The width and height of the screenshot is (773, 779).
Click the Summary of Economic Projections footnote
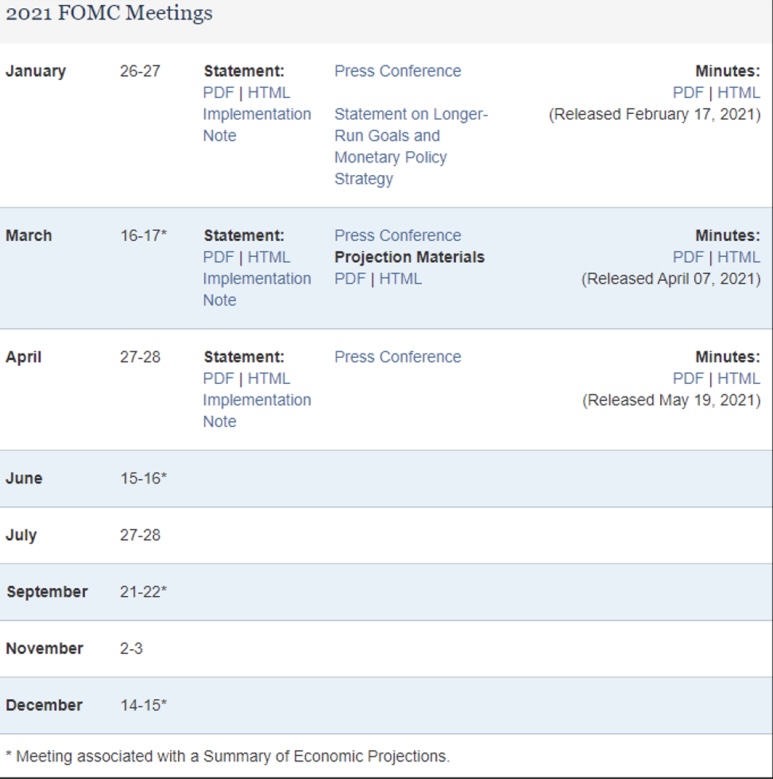(x=228, y=756)
